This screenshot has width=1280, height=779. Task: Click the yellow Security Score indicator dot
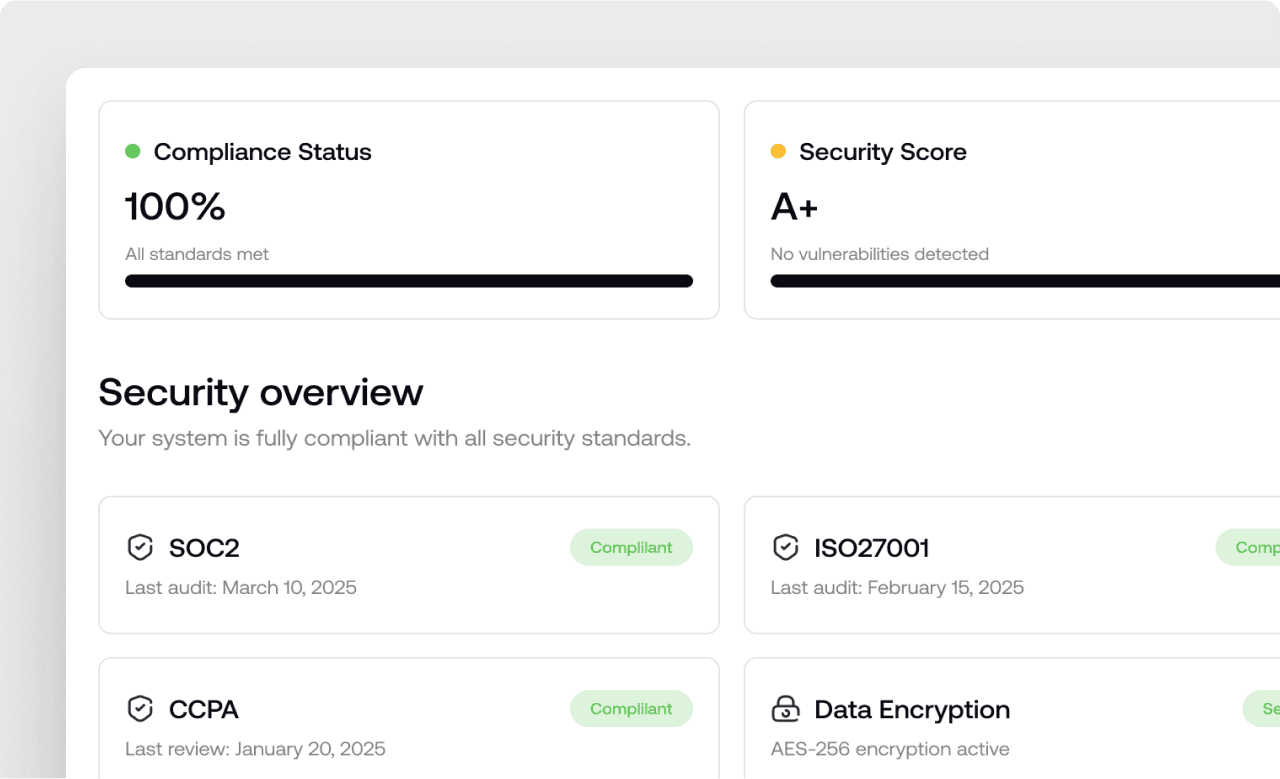point(778,150)
